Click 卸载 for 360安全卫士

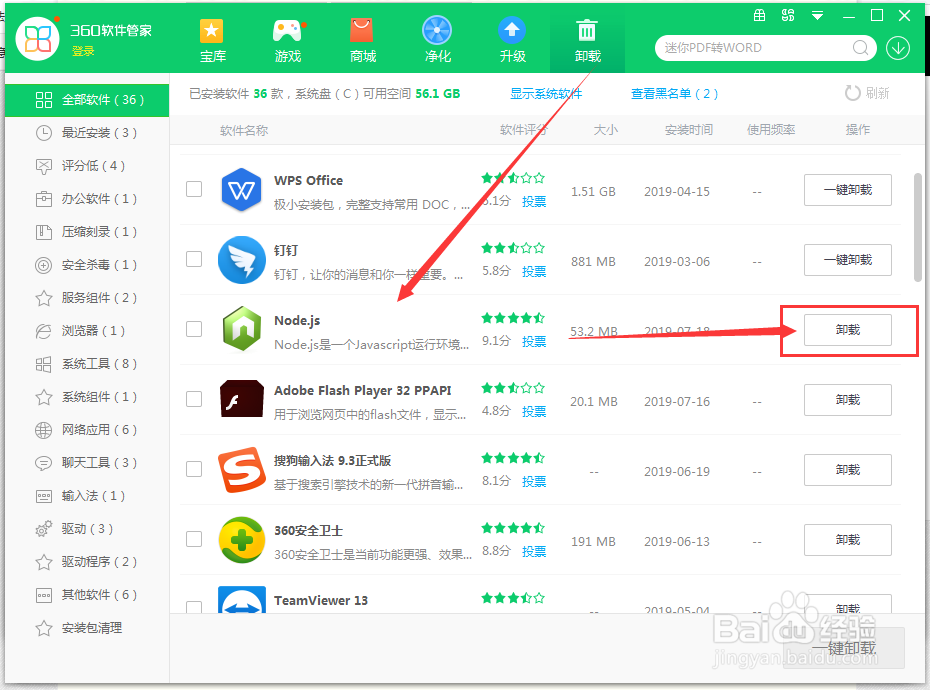pyautogui.click(x=848, y=540)
